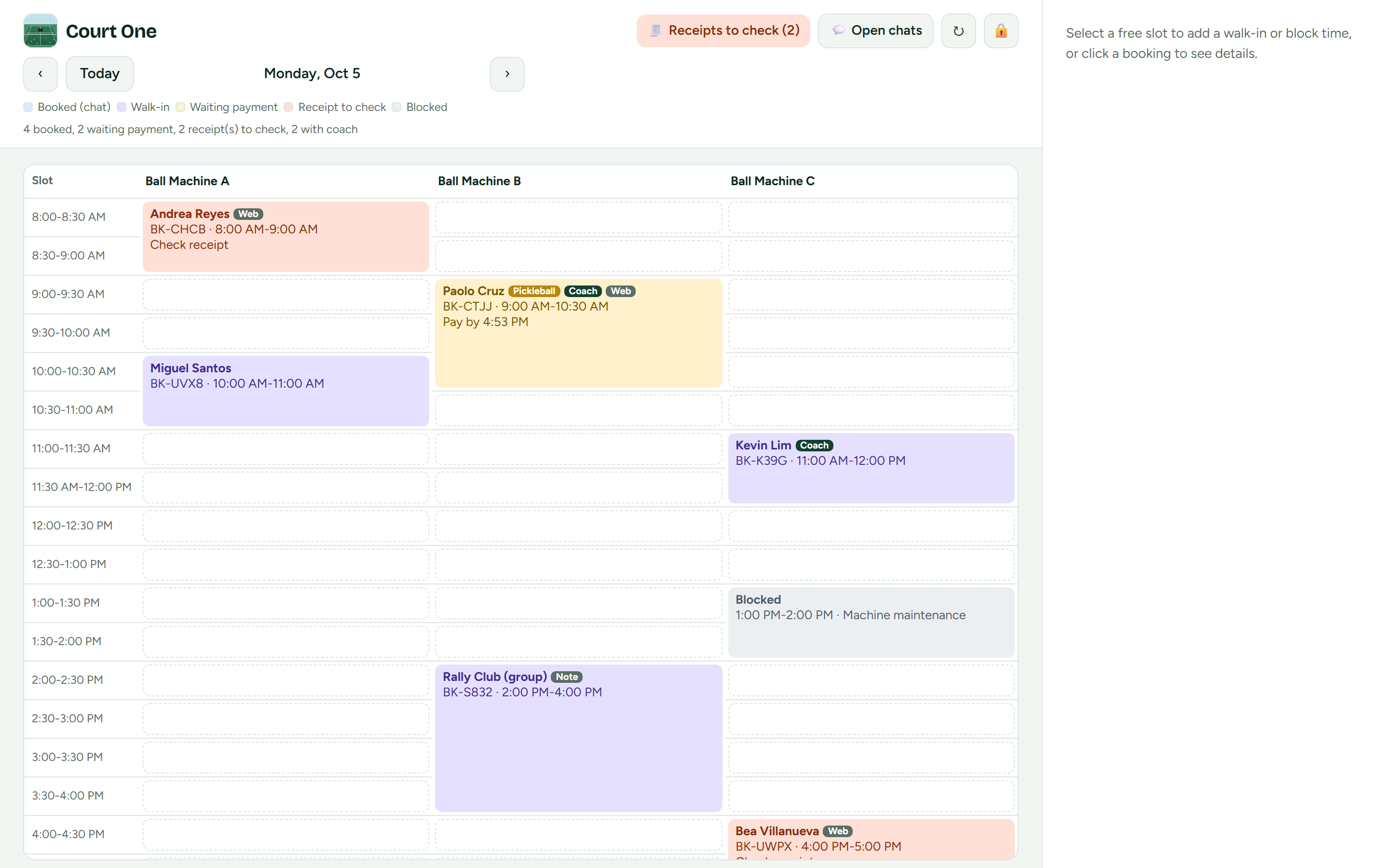Click the orange lock icon button

click(x=1000, y=31)
